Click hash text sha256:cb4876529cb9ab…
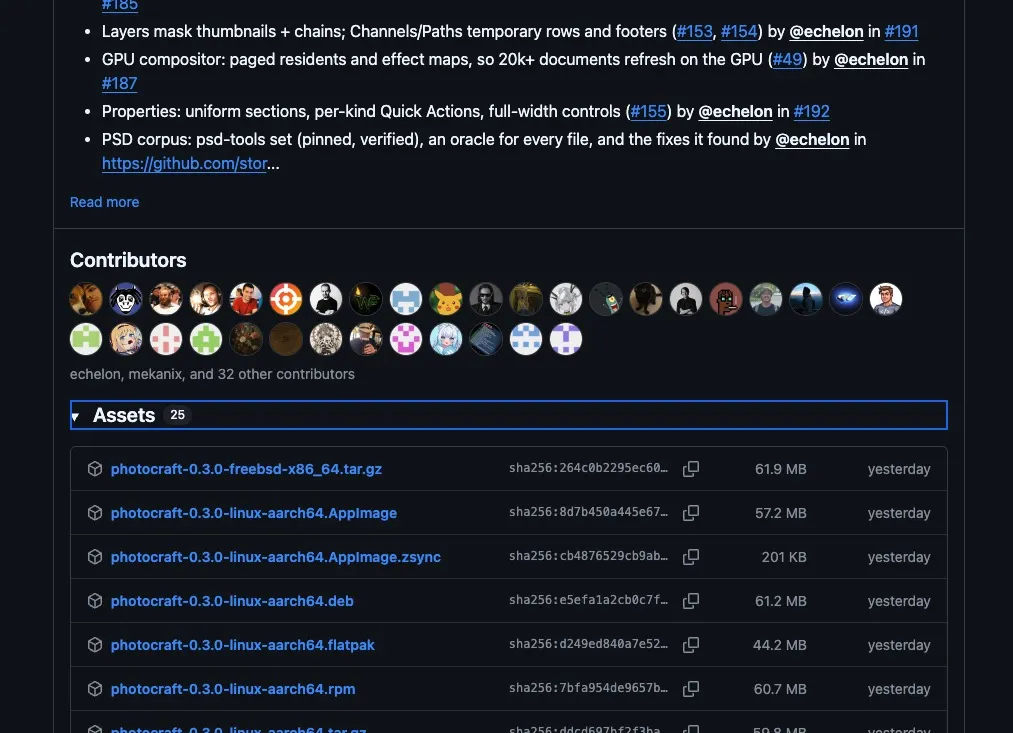The image size is (1013, 733). click(589, 555)
